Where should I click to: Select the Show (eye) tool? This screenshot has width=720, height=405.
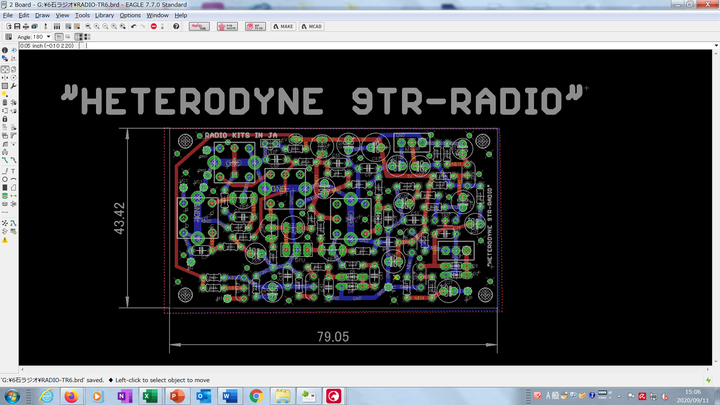point(13,50)
